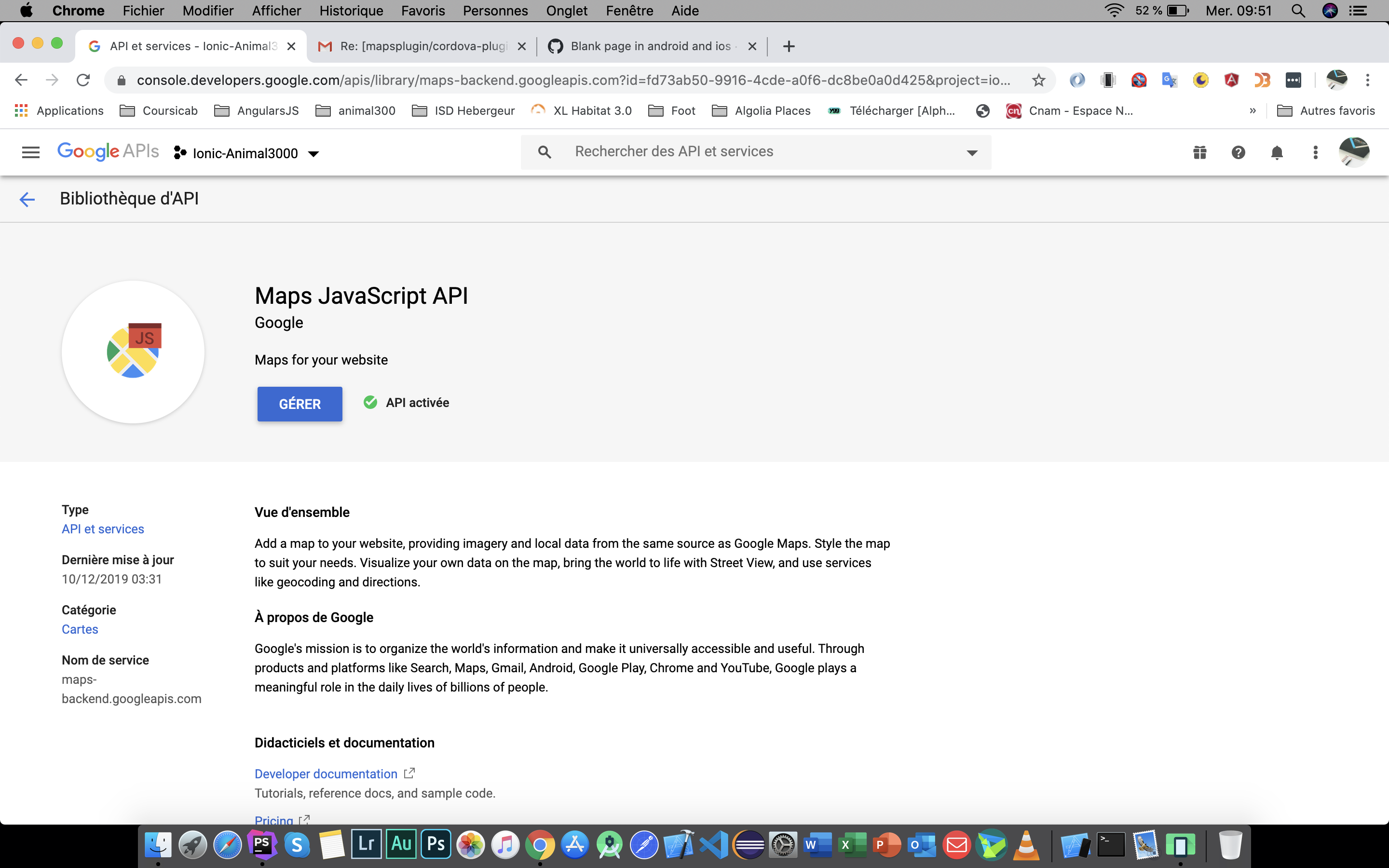Click the GÉRER button
This screenshot has width=1389, height=868.
tap(300, 404)
